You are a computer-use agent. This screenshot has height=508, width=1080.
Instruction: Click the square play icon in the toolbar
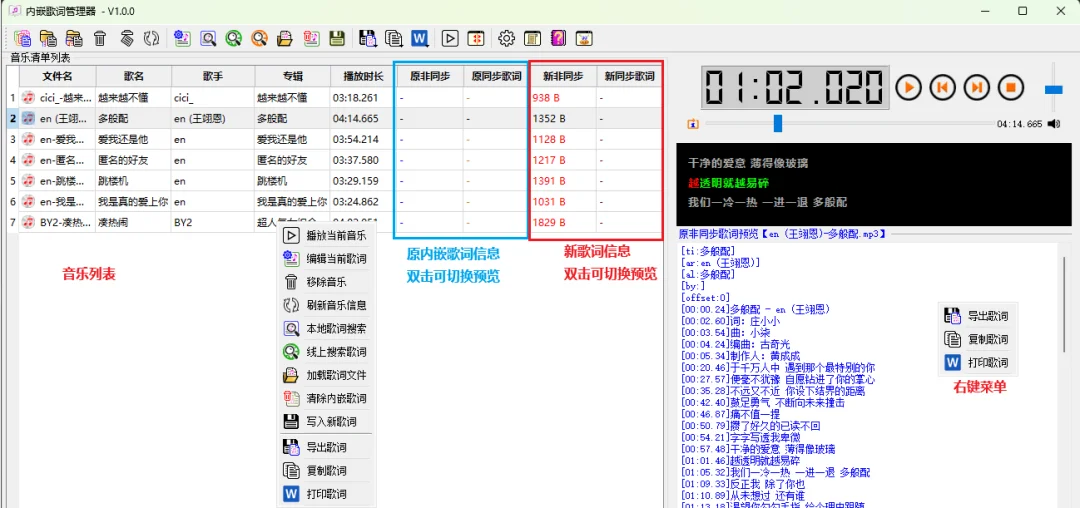(450, 39)
